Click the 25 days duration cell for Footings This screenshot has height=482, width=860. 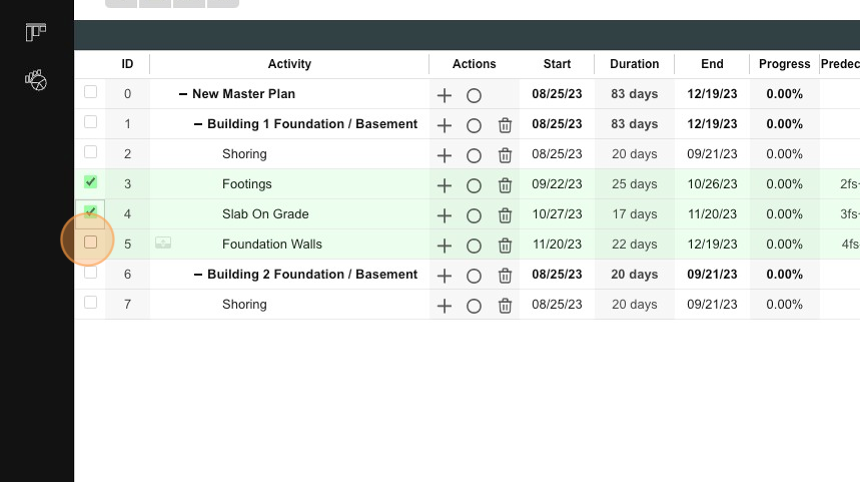(x=635, y=184)
